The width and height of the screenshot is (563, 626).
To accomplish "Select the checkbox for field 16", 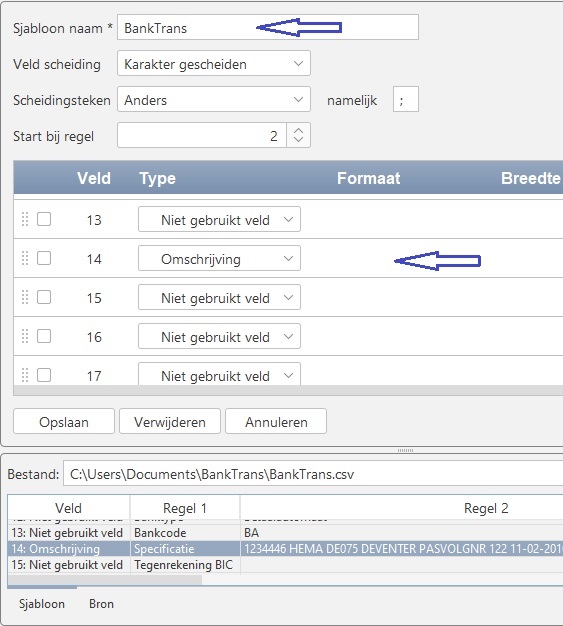I will tap(44, 336).
